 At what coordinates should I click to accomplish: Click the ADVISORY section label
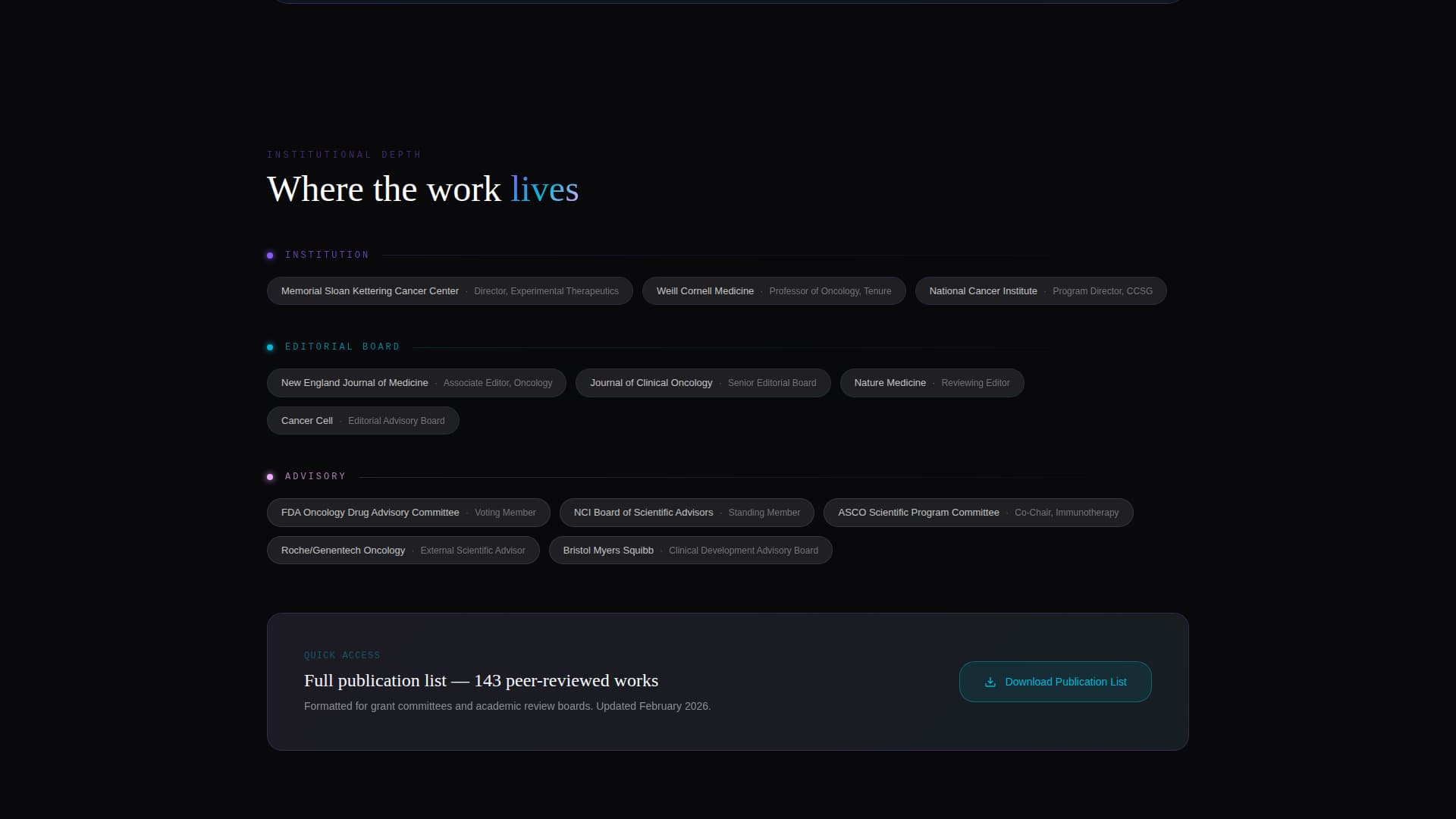click(315, 476)
